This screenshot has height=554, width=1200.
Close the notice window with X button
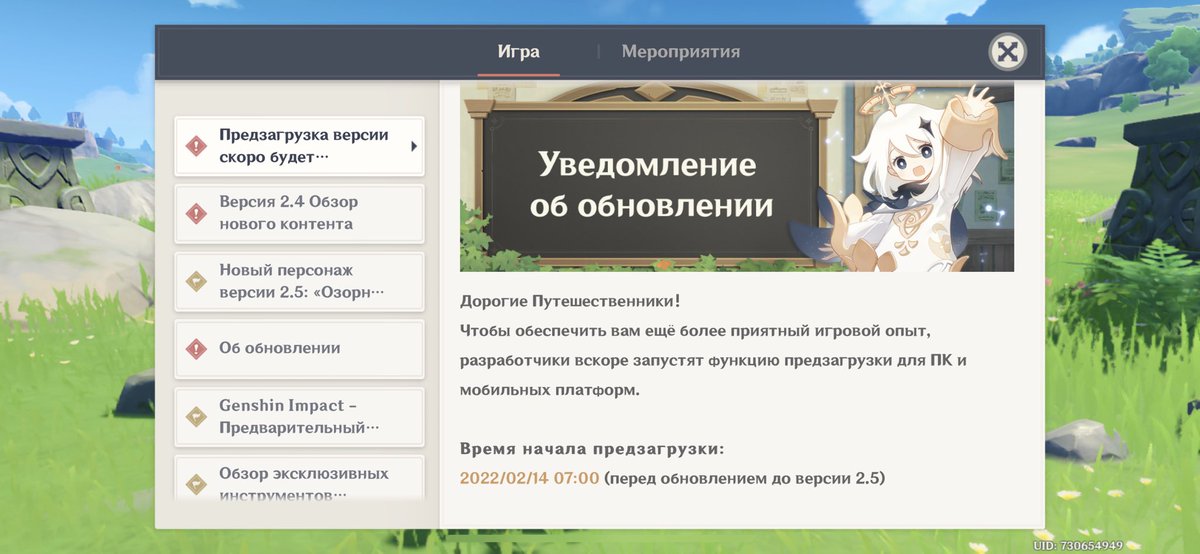tap(1007, 52)
